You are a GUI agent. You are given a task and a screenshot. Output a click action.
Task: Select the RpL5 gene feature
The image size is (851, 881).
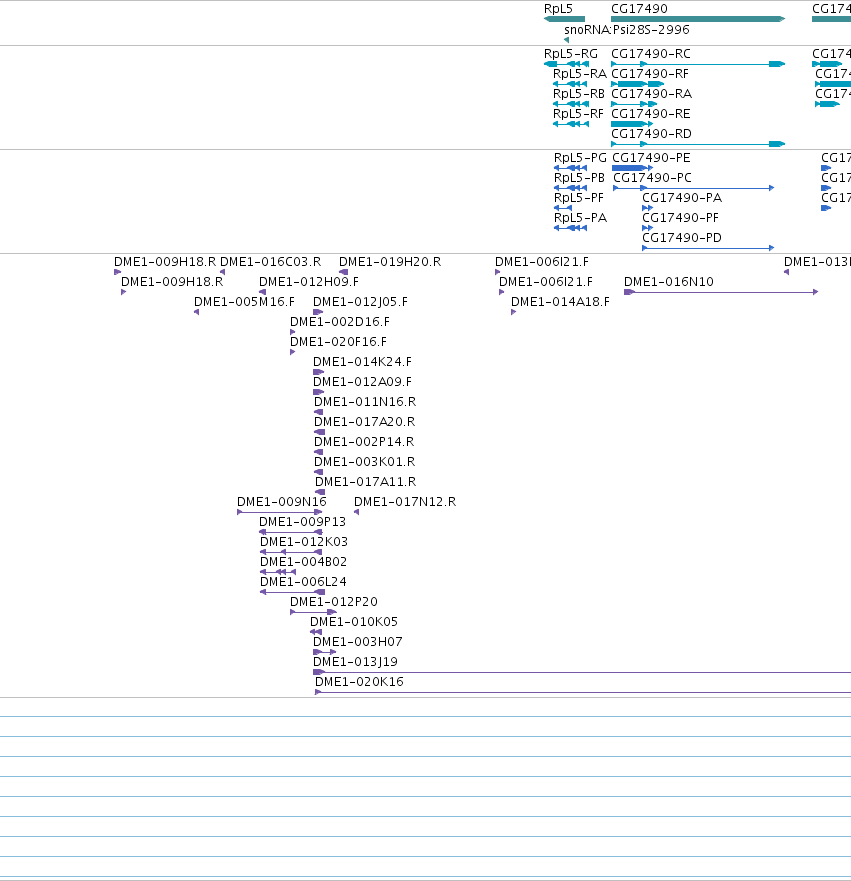tap(565, 19)
